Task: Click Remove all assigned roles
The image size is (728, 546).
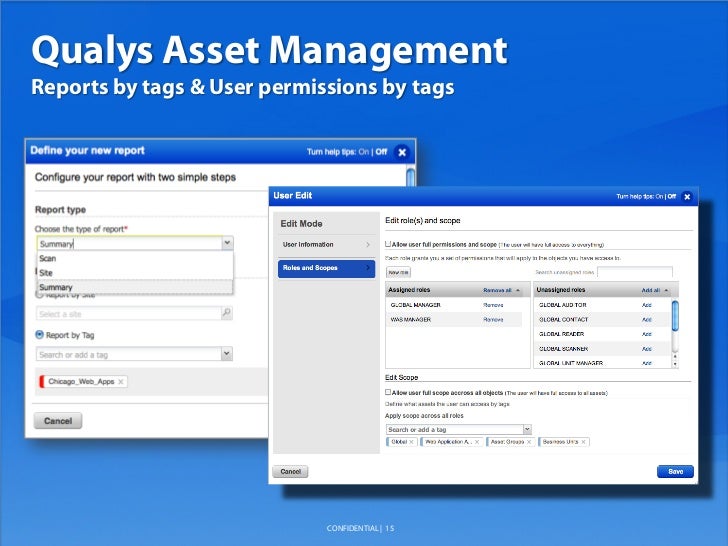Action: [497, 290]
